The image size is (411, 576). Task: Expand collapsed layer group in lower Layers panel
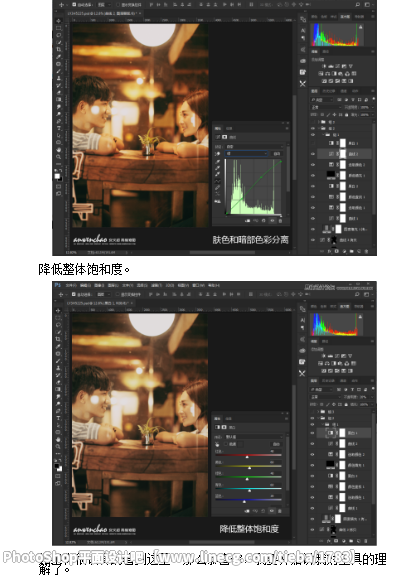[318, 411]
